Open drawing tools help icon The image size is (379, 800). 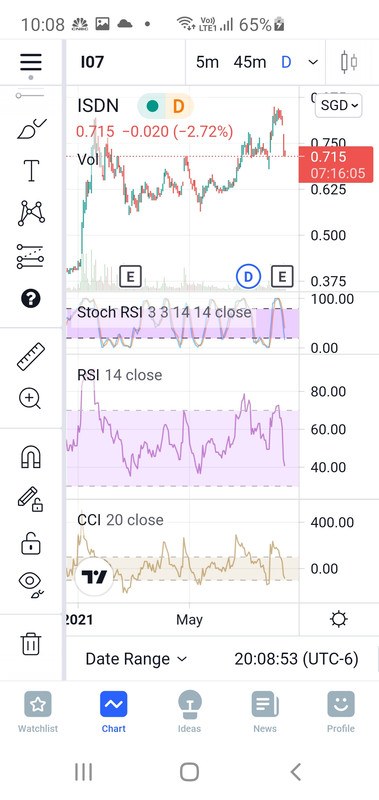(31, 298)
